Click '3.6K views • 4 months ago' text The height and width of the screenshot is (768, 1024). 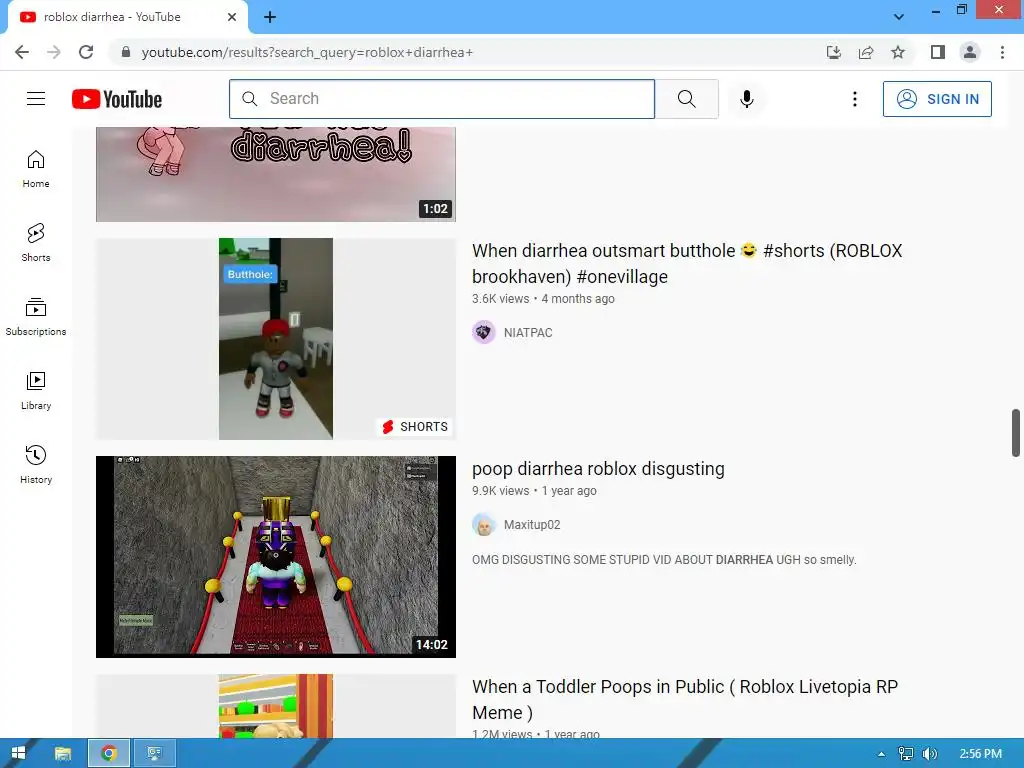(x=543, y=298)
